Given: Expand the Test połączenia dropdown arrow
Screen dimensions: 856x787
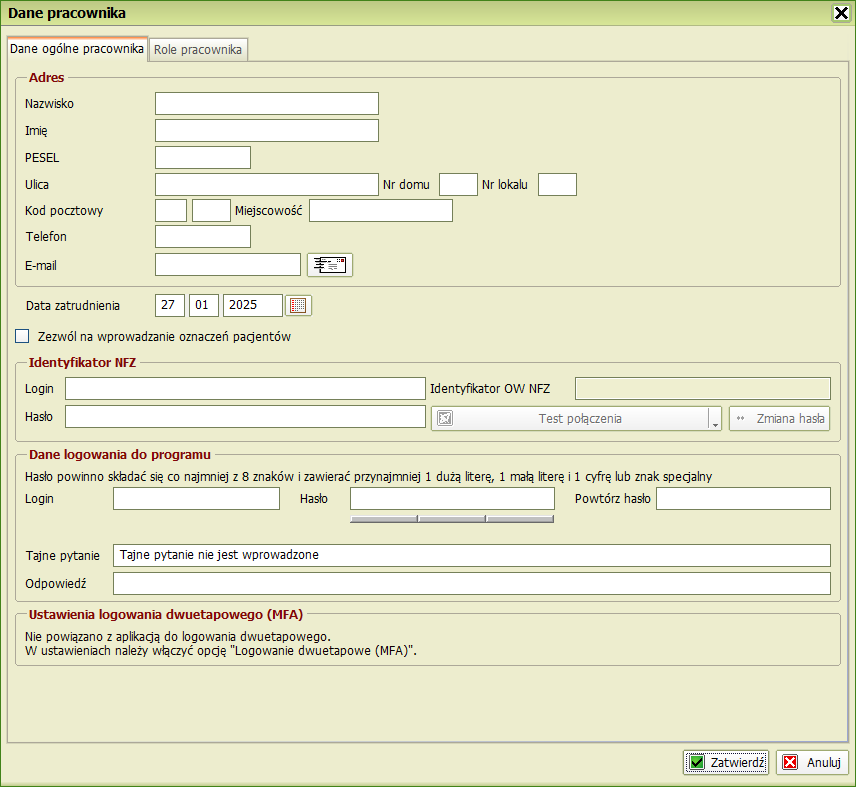Looking at the screenshot, I should coord(716,419).
